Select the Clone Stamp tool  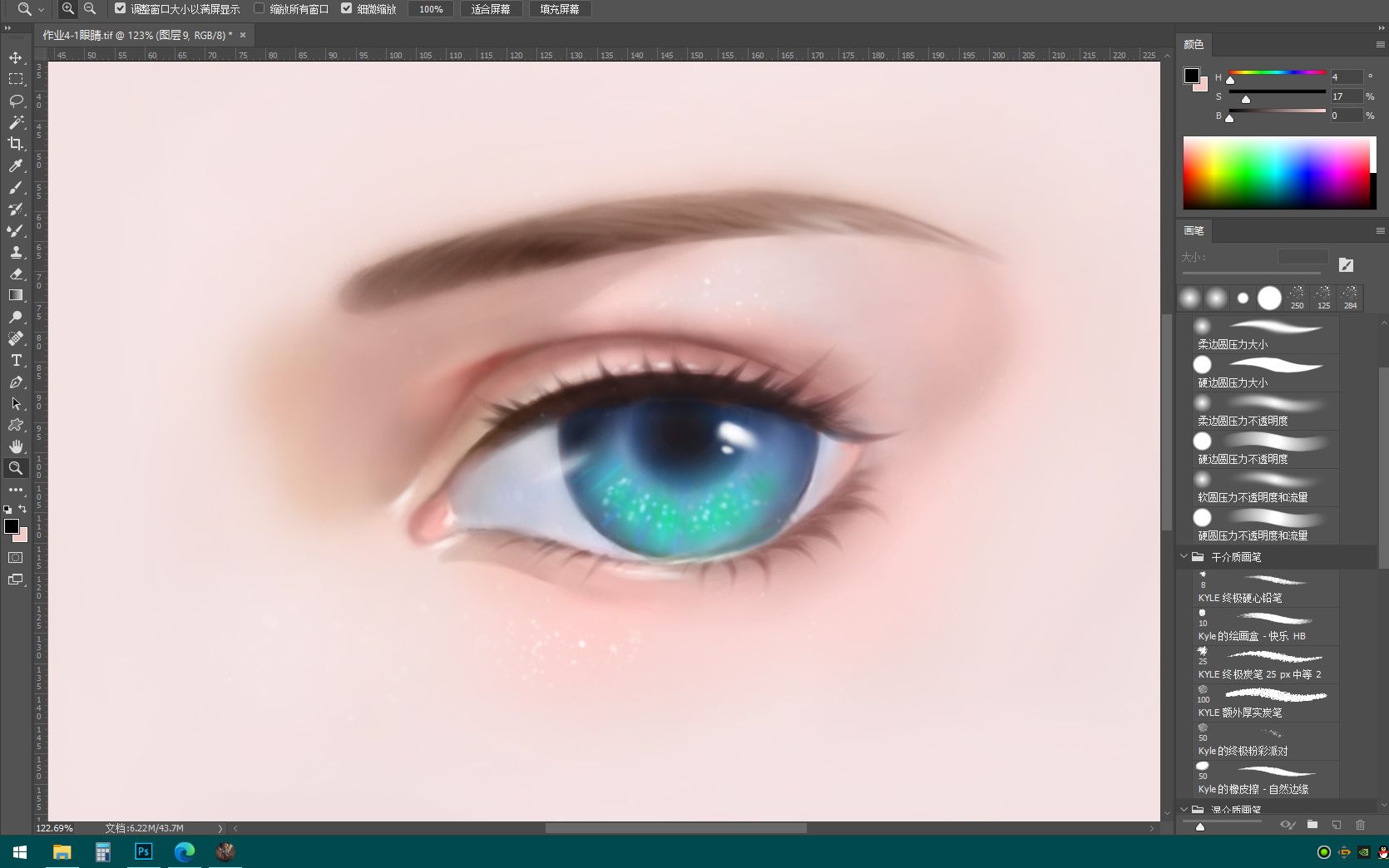[x=16, y=252]
